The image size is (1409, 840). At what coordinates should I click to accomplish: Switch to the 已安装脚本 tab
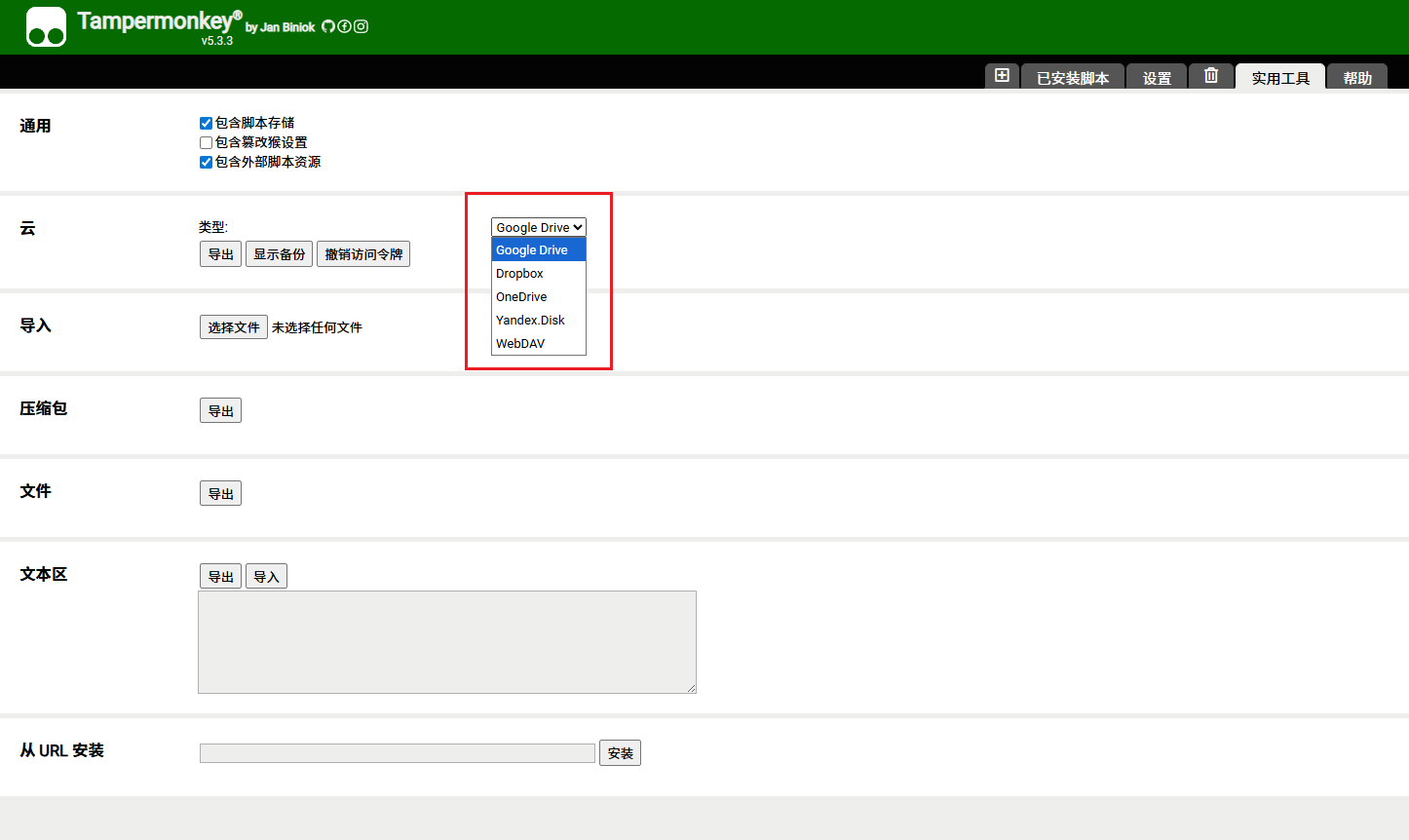(x=1073, y=78)
